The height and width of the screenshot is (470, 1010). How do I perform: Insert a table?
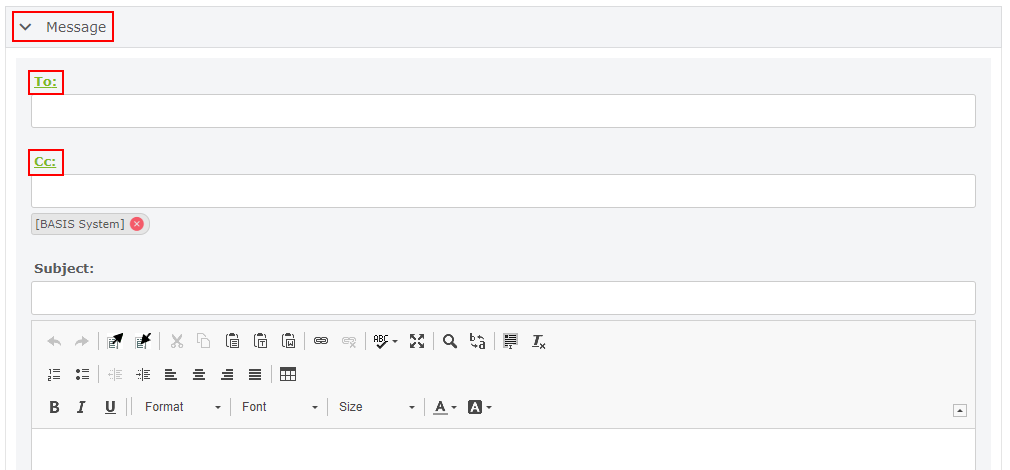288,374
